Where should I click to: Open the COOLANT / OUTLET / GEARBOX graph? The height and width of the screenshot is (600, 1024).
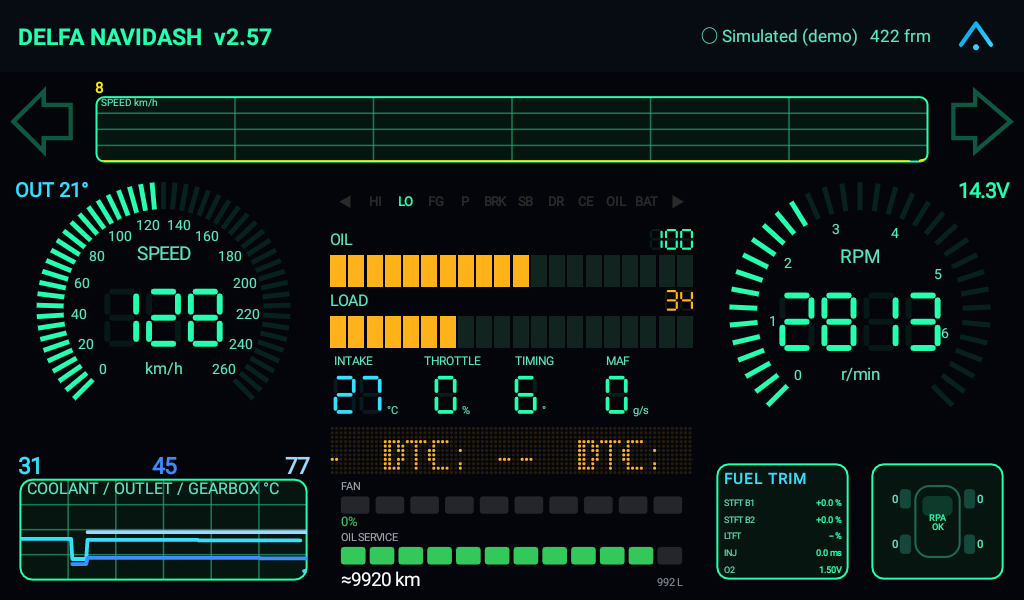[163, 529]
